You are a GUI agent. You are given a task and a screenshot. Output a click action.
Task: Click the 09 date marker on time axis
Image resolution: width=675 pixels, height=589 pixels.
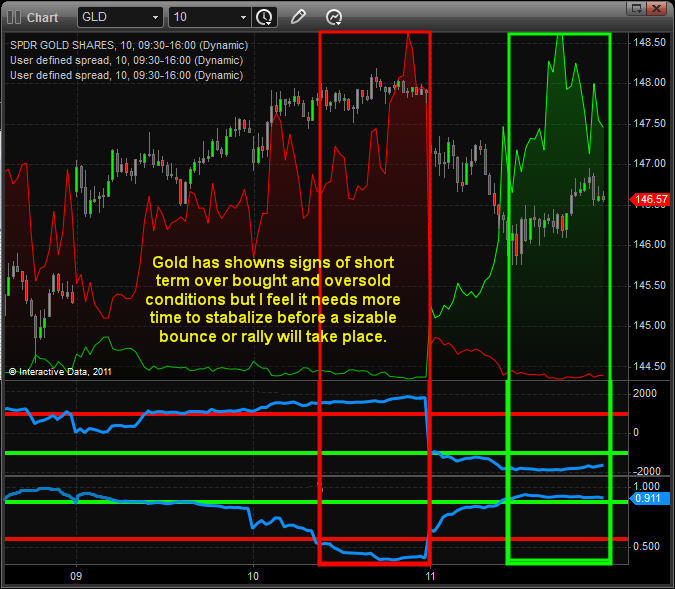pos(75,577)
